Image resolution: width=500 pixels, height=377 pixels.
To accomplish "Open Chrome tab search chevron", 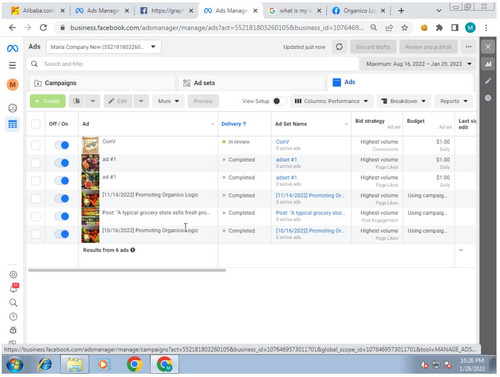I will pyautogui.click(x=439, y=11).
